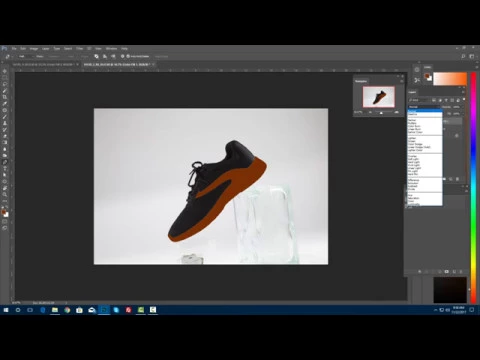Select the Crop tool
Image resolution: width=480 pixels, height=360 pixels.
[x=5, y=97]
